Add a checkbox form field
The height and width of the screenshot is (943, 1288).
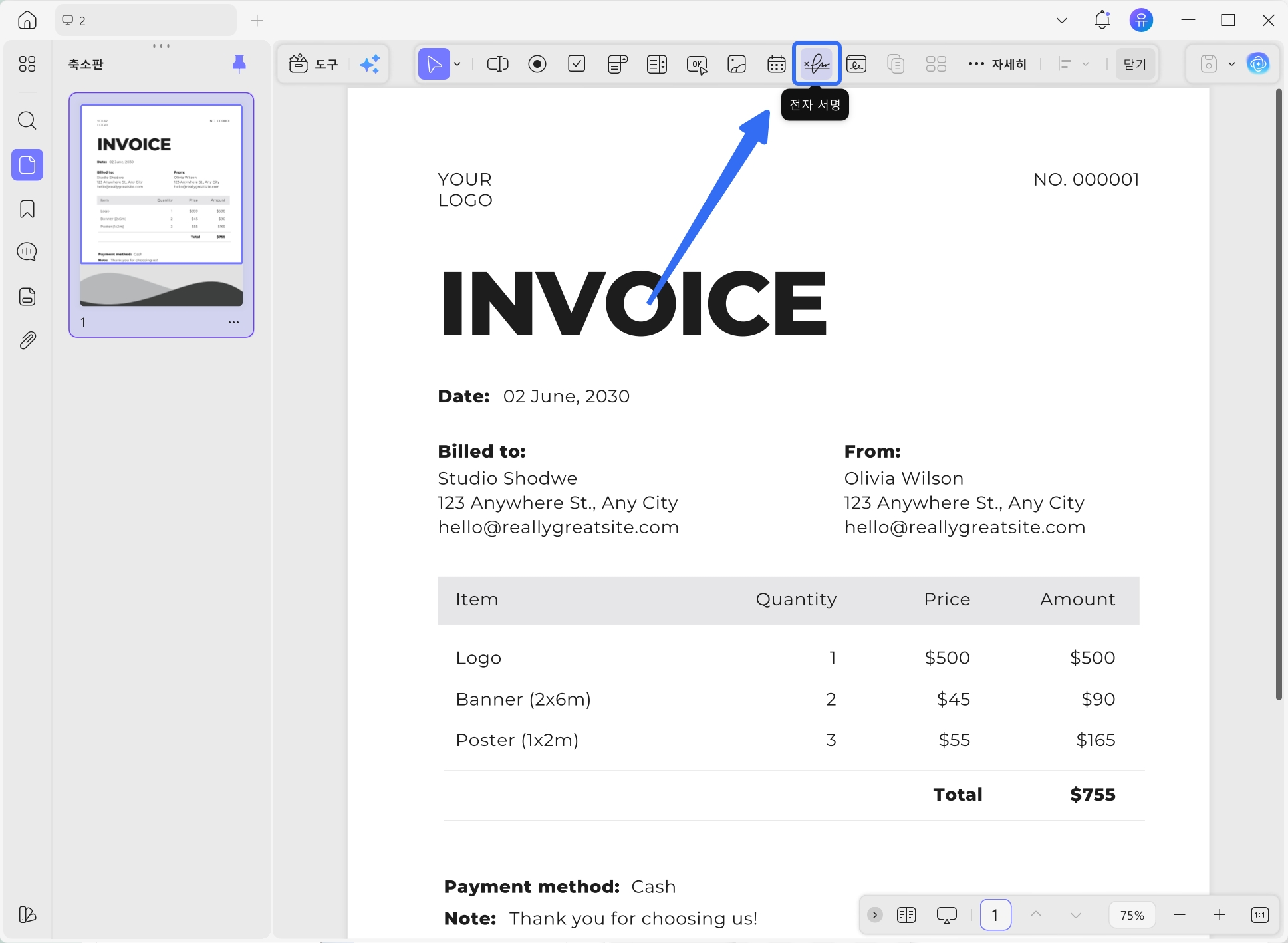coord(577,64)
